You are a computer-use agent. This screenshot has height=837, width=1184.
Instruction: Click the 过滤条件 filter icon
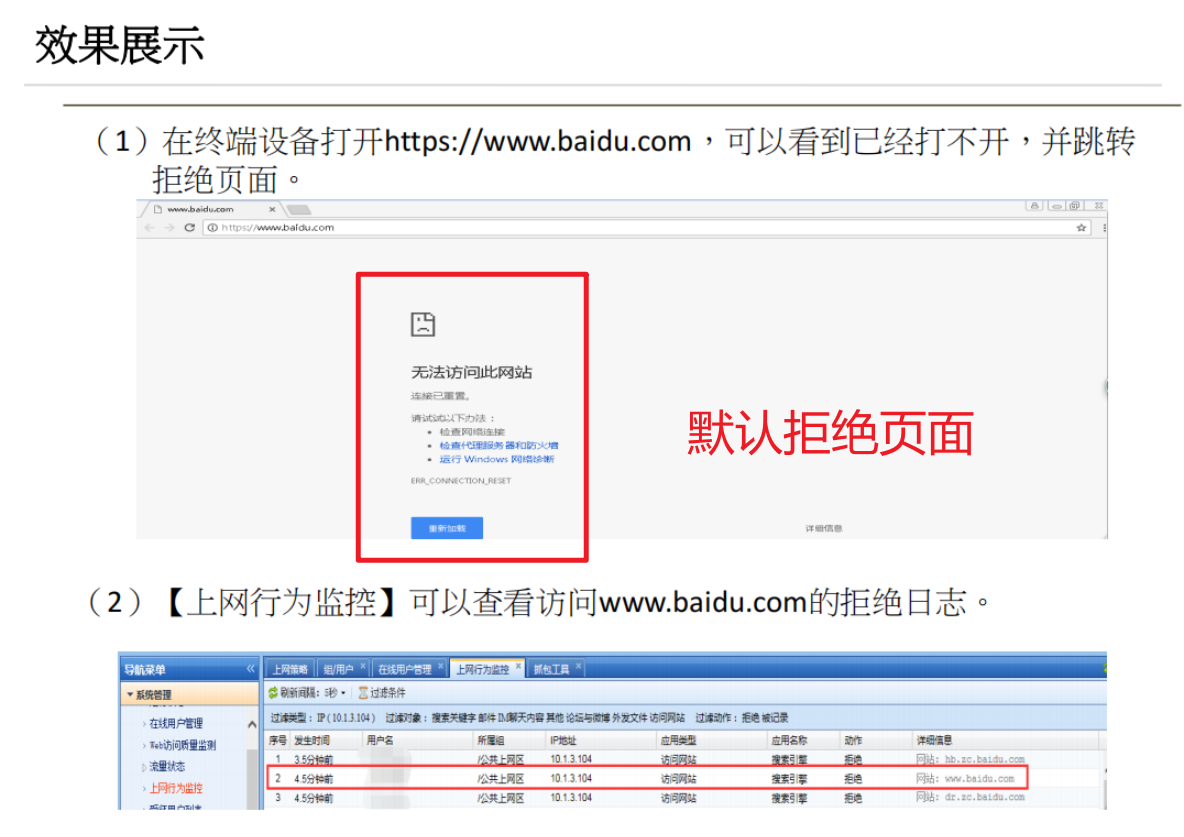(363, 693)
